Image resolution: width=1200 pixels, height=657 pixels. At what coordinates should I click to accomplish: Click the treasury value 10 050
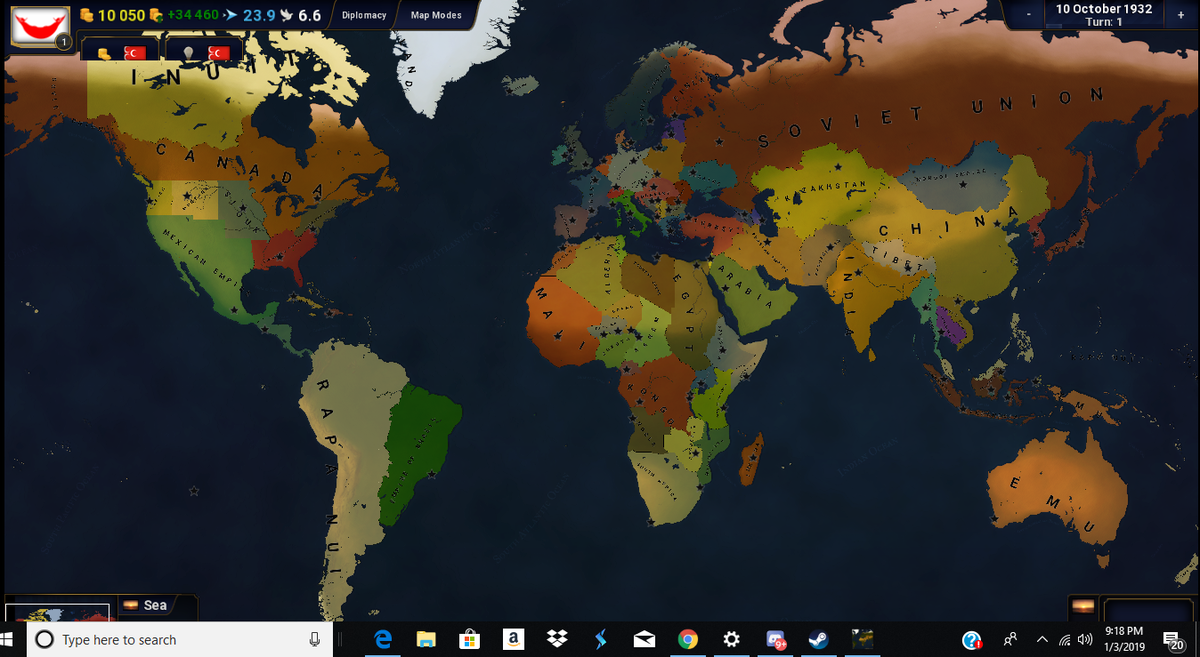coord(121,16)
